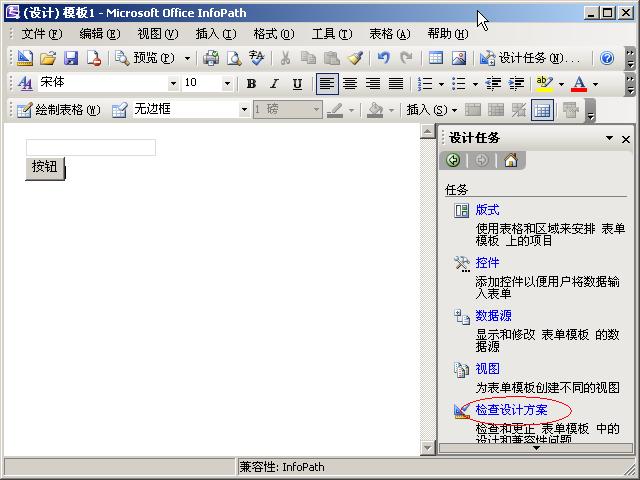
Task: Open the 设计任务(N) design tasks toolbar button
Action: pyautogui.click(x=529, y=58)
